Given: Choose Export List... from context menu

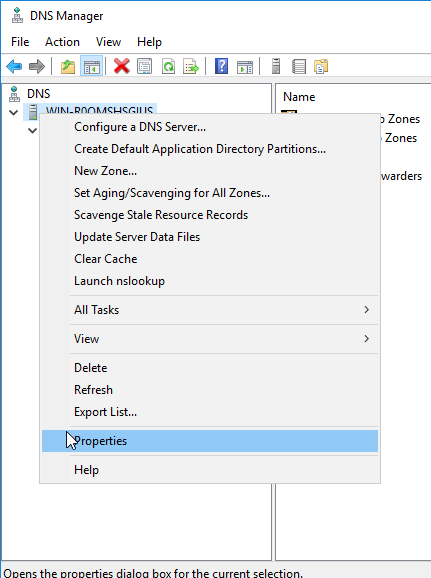Looking at the screenshot, I should [210, 412].
